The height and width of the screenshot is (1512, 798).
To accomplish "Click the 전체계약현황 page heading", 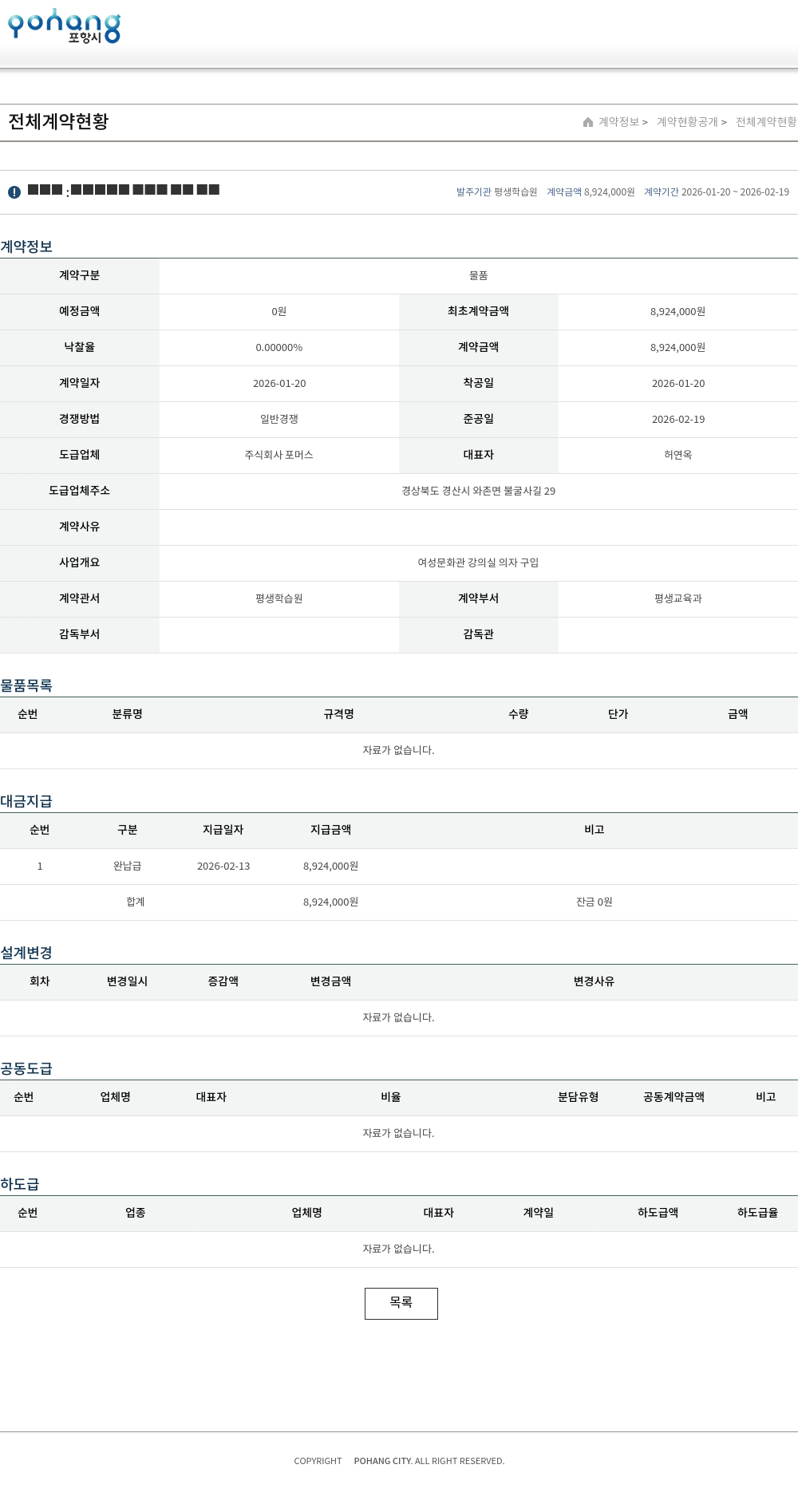I will pos(58,121).
